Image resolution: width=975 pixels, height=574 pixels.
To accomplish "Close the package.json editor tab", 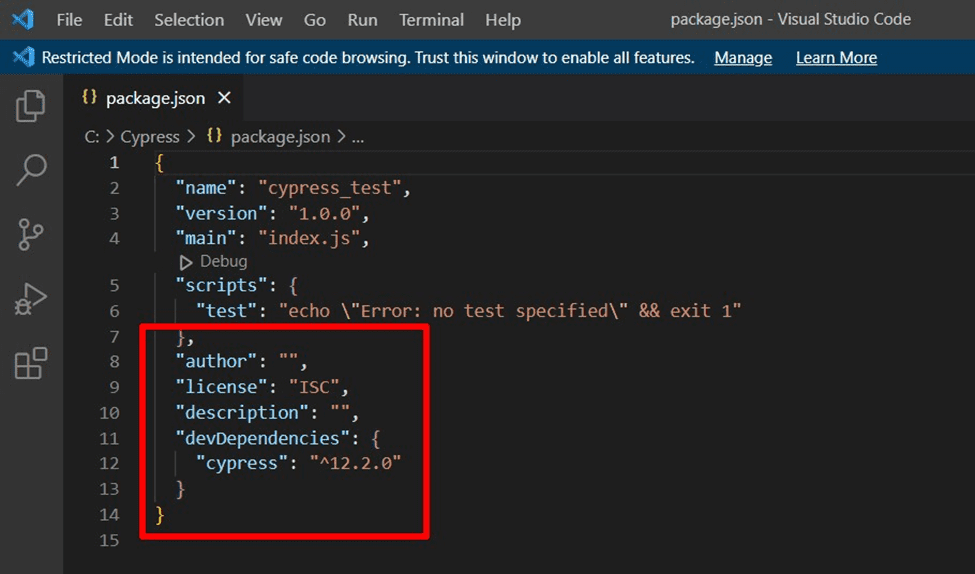I will 224,98.
